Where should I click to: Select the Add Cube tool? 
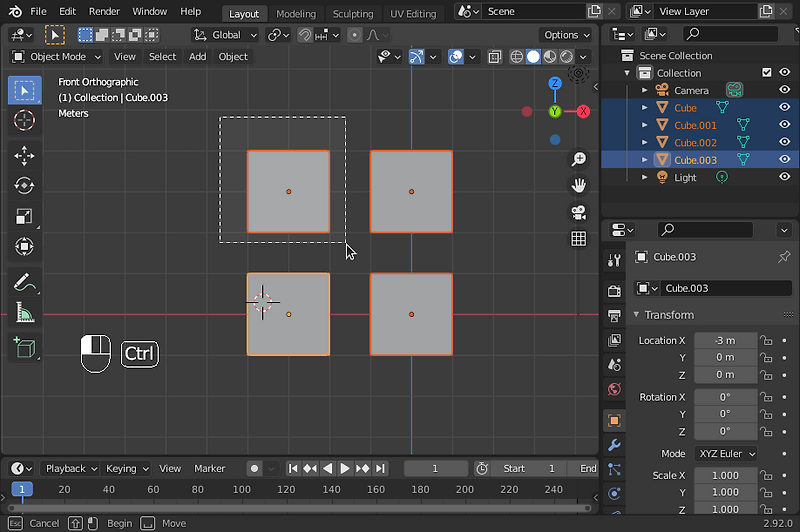pos(24,348)
